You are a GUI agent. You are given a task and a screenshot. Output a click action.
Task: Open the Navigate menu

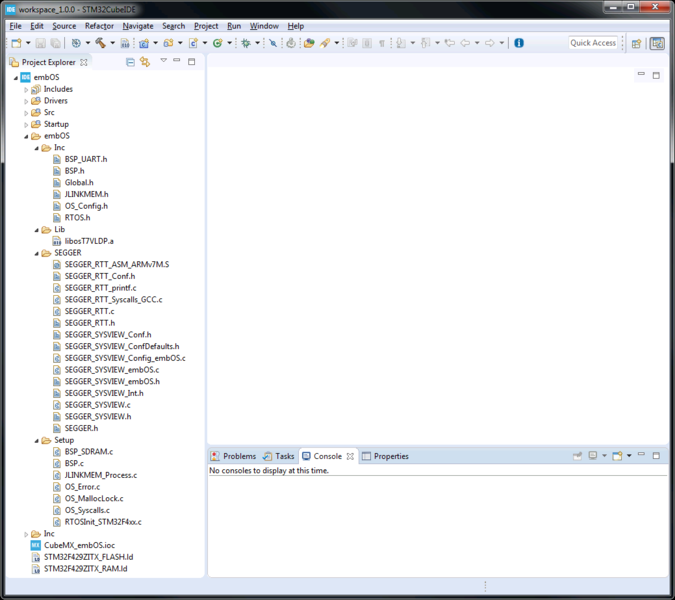point(138,26)
